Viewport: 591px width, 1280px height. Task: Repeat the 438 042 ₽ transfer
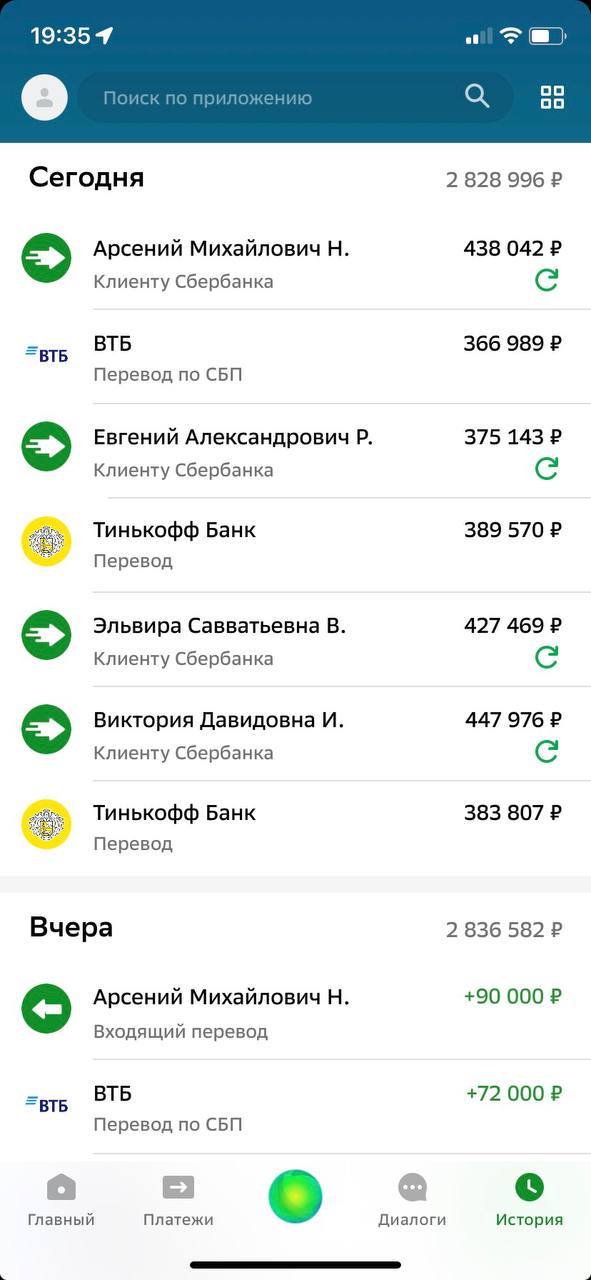(x=546, y=280)
